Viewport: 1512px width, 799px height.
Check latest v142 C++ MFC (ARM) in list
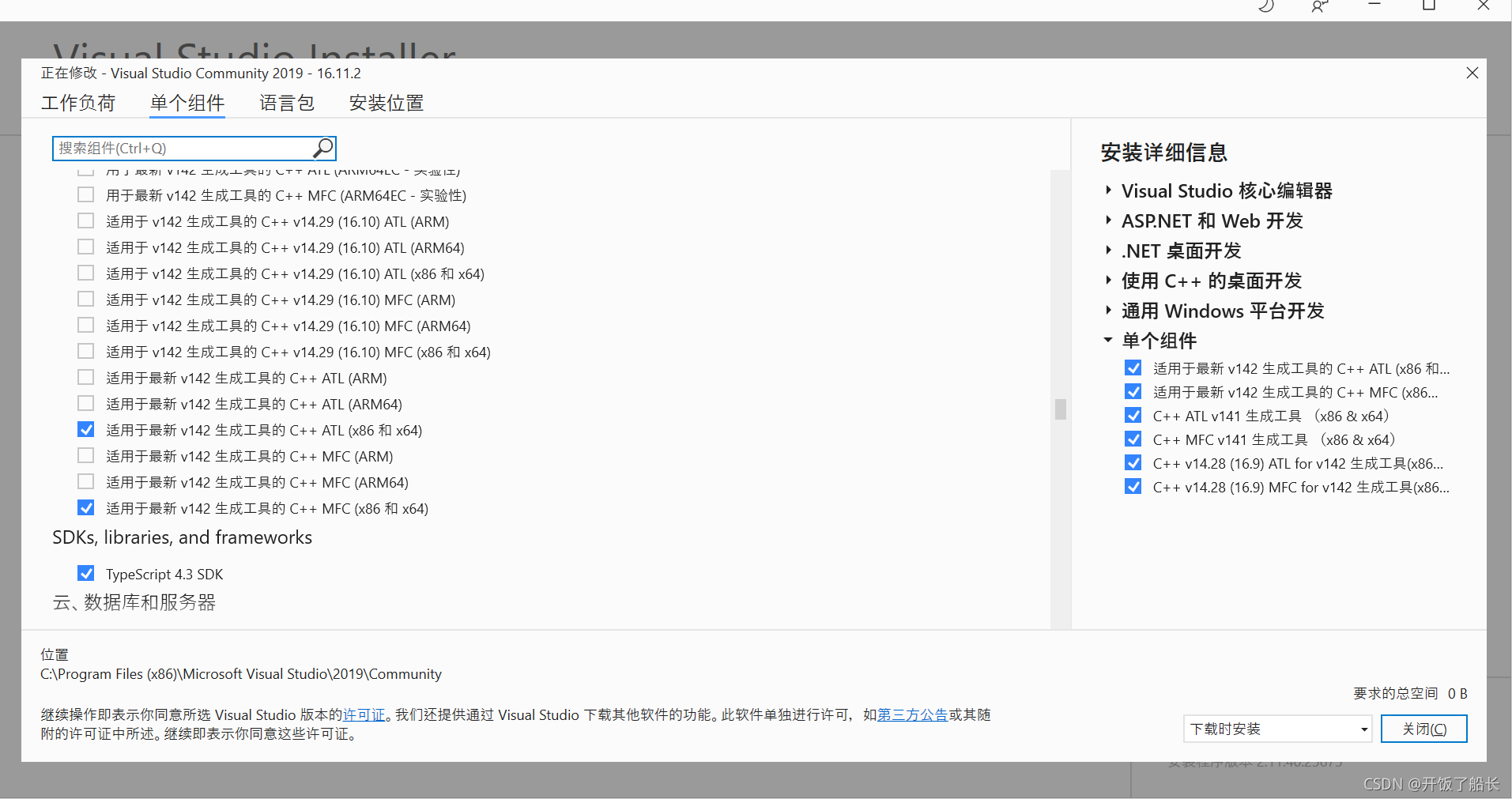85,455
